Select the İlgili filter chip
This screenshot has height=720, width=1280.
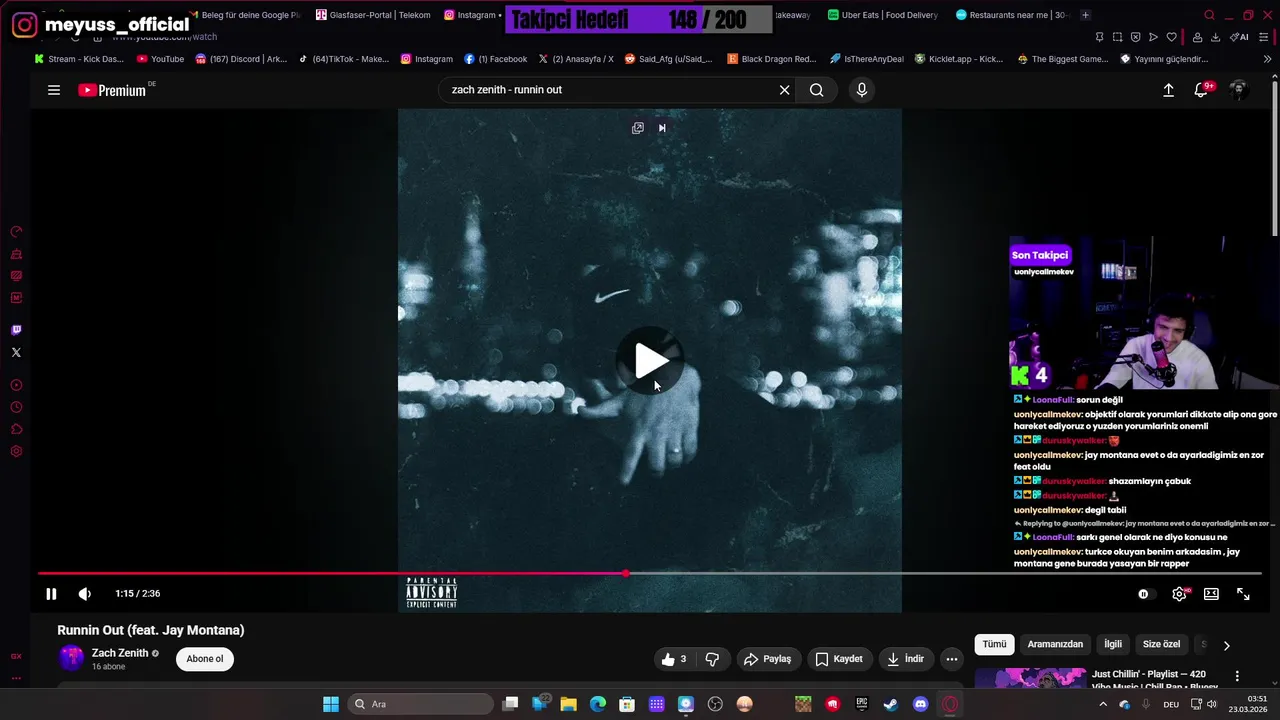coord(1113,645)
